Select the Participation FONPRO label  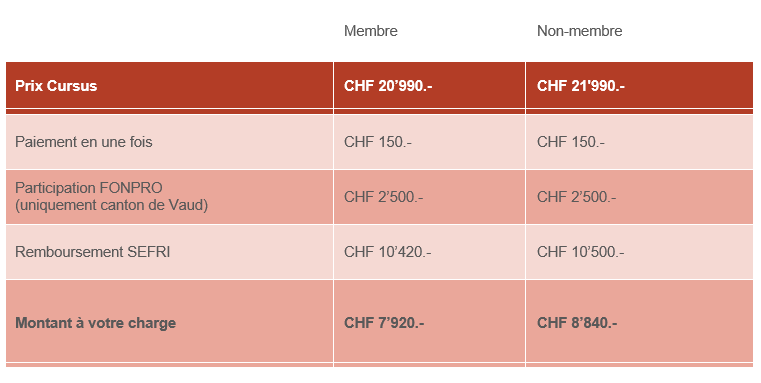[x=88, y=188]
